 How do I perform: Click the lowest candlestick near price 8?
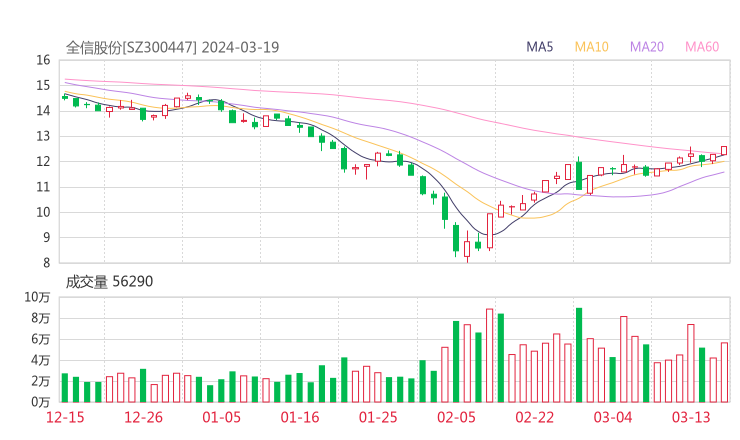467,248
